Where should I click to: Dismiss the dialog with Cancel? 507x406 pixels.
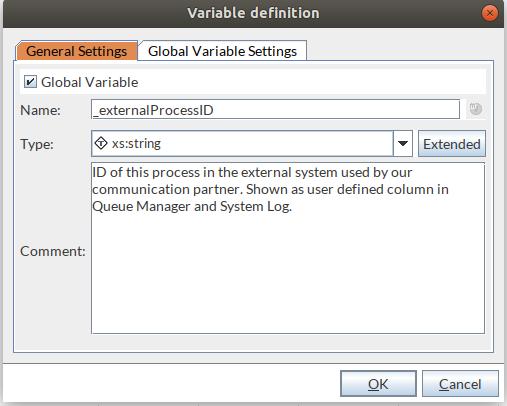[460, 384]
